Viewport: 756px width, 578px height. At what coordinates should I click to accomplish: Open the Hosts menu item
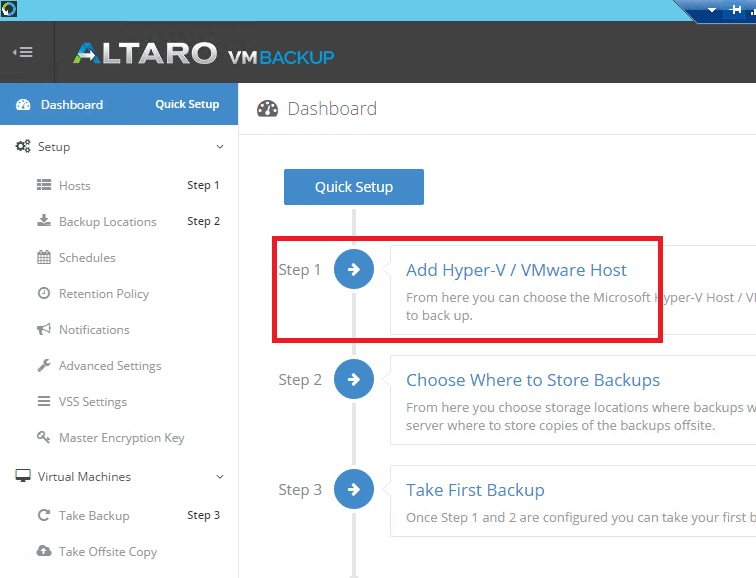coord(75,186)
